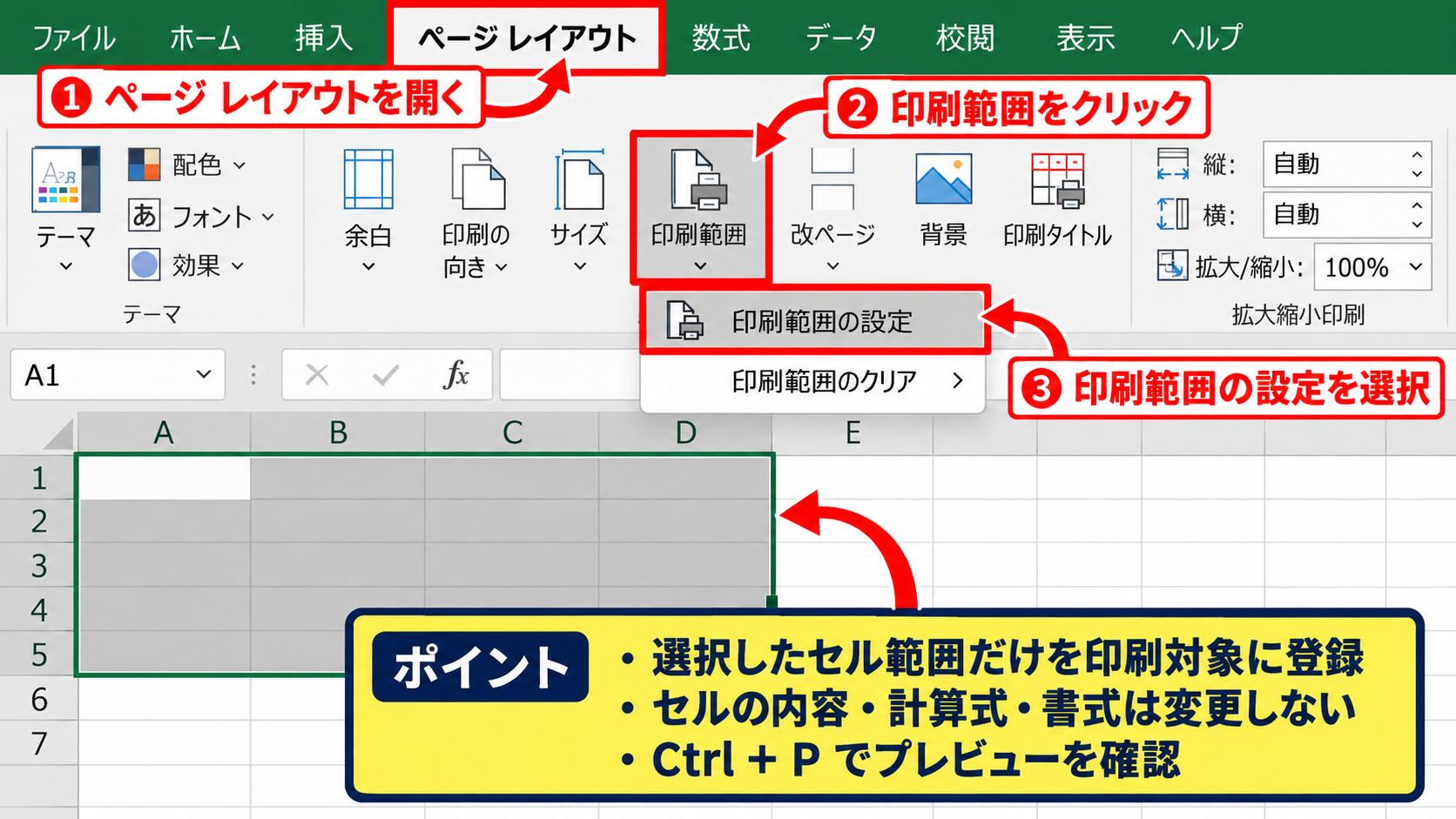Image resolution: width=1456 pixels, height=819 pixels.
Task: Click the 拡大/縮小 100% scale field
Action: tap(1373, 267)
